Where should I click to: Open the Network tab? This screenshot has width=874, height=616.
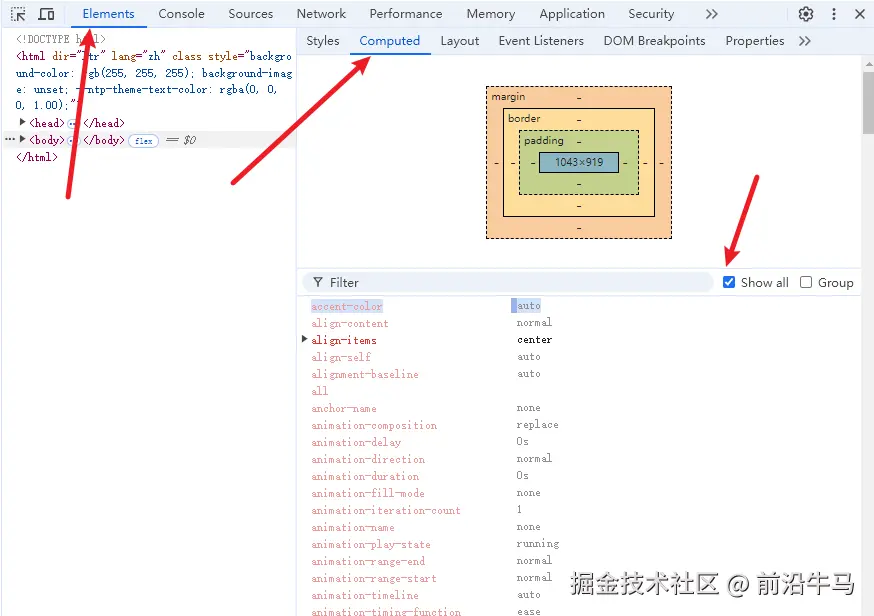click(x=321, y=14)
